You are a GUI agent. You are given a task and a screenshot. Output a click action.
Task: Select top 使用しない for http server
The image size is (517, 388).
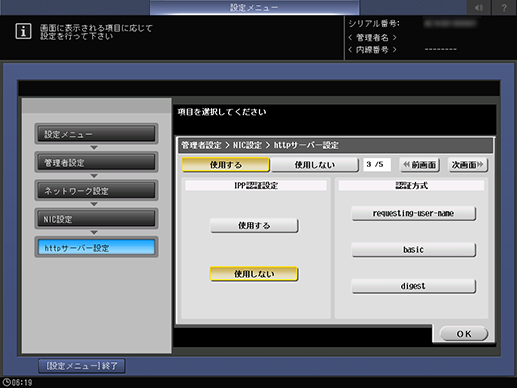click(315, 165)
